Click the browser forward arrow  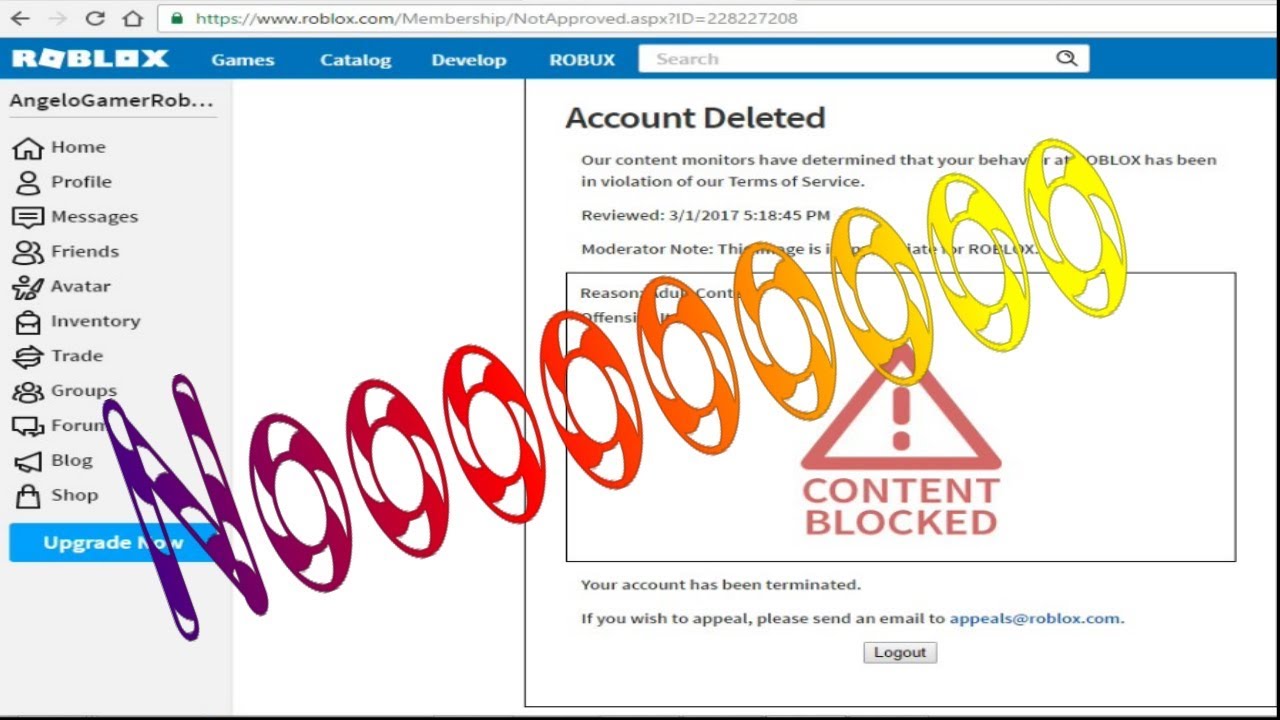(x=57, y=18)
